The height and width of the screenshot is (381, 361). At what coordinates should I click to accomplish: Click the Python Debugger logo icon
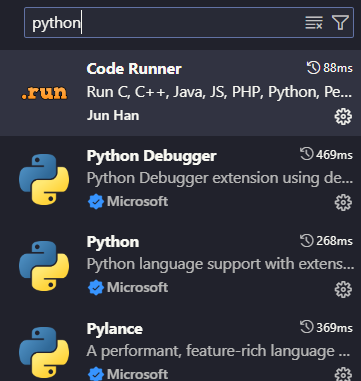coord(44,179)
